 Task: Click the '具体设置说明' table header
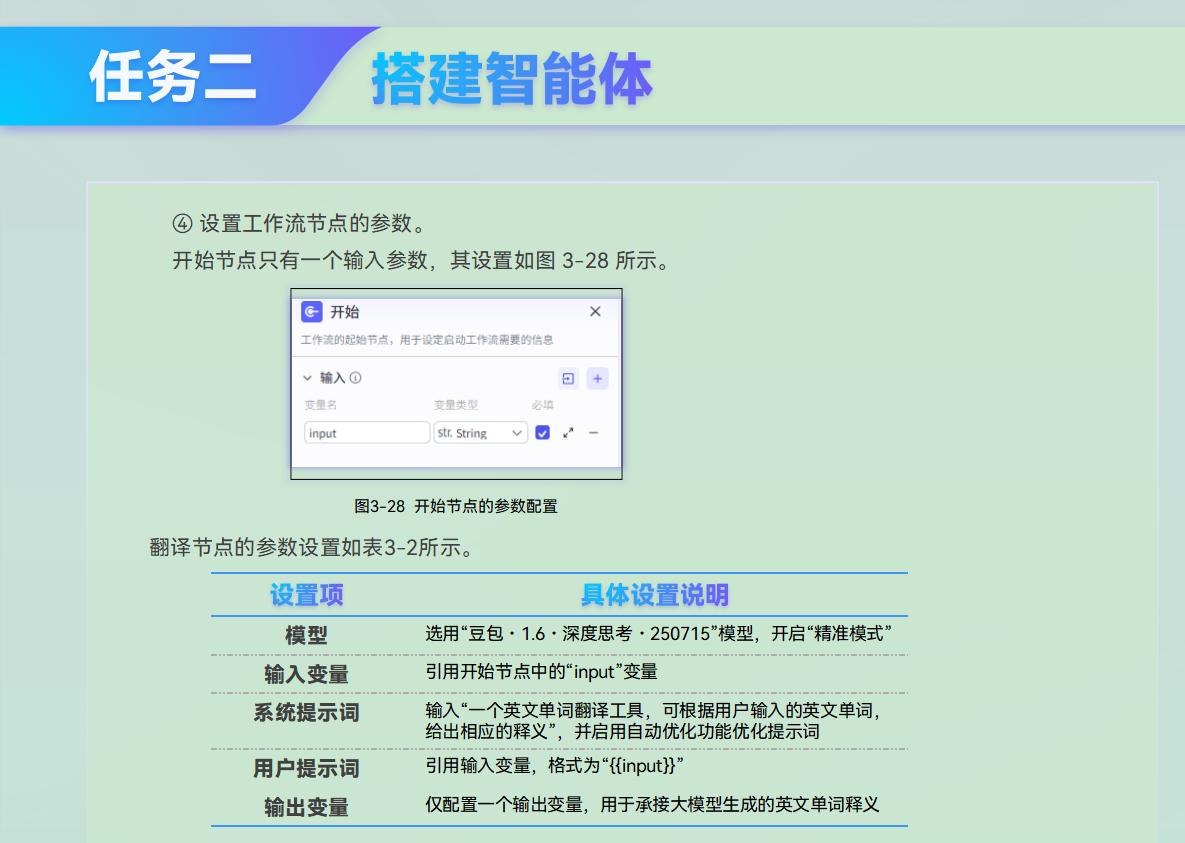pyautogui.click(x=654, y=595)
